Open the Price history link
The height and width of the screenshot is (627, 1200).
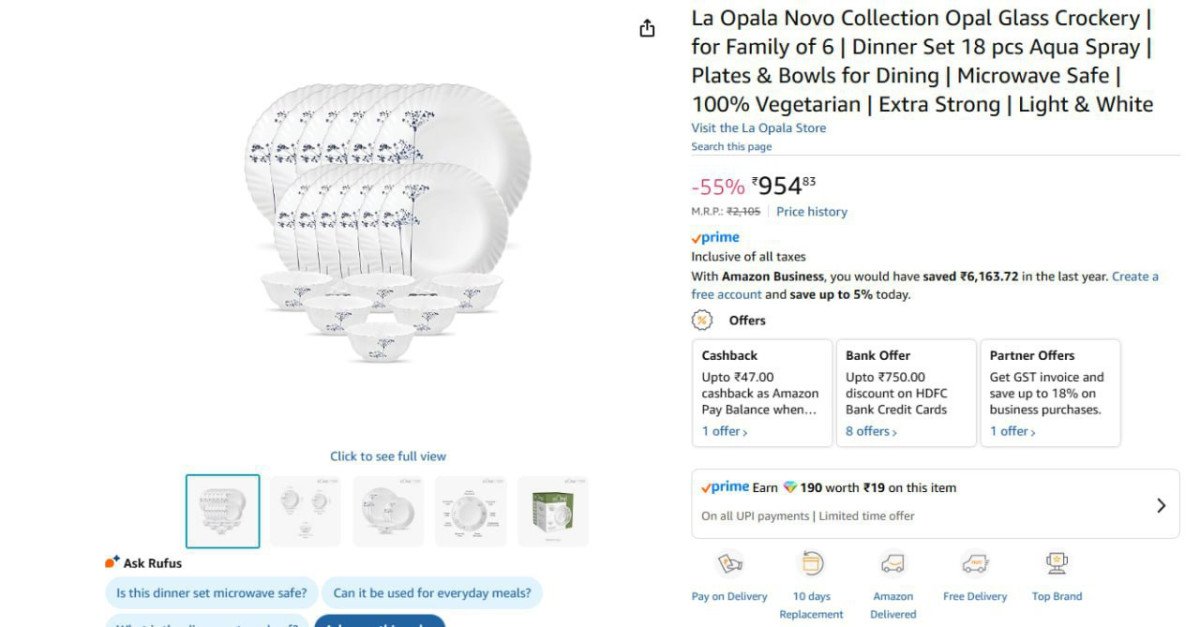click(x=811, y=212)
